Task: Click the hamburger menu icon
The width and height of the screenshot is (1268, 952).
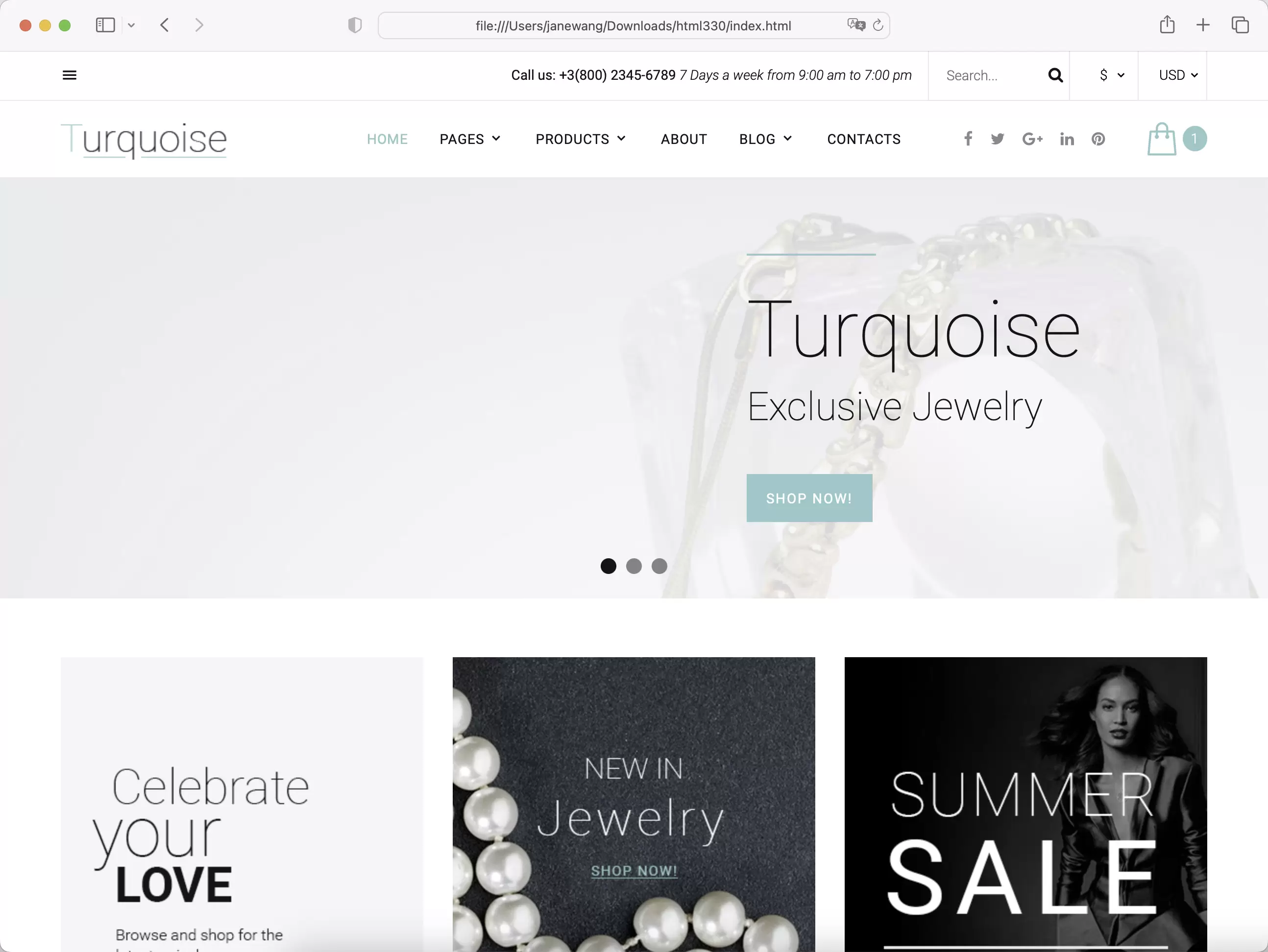Action: [69, 75]
